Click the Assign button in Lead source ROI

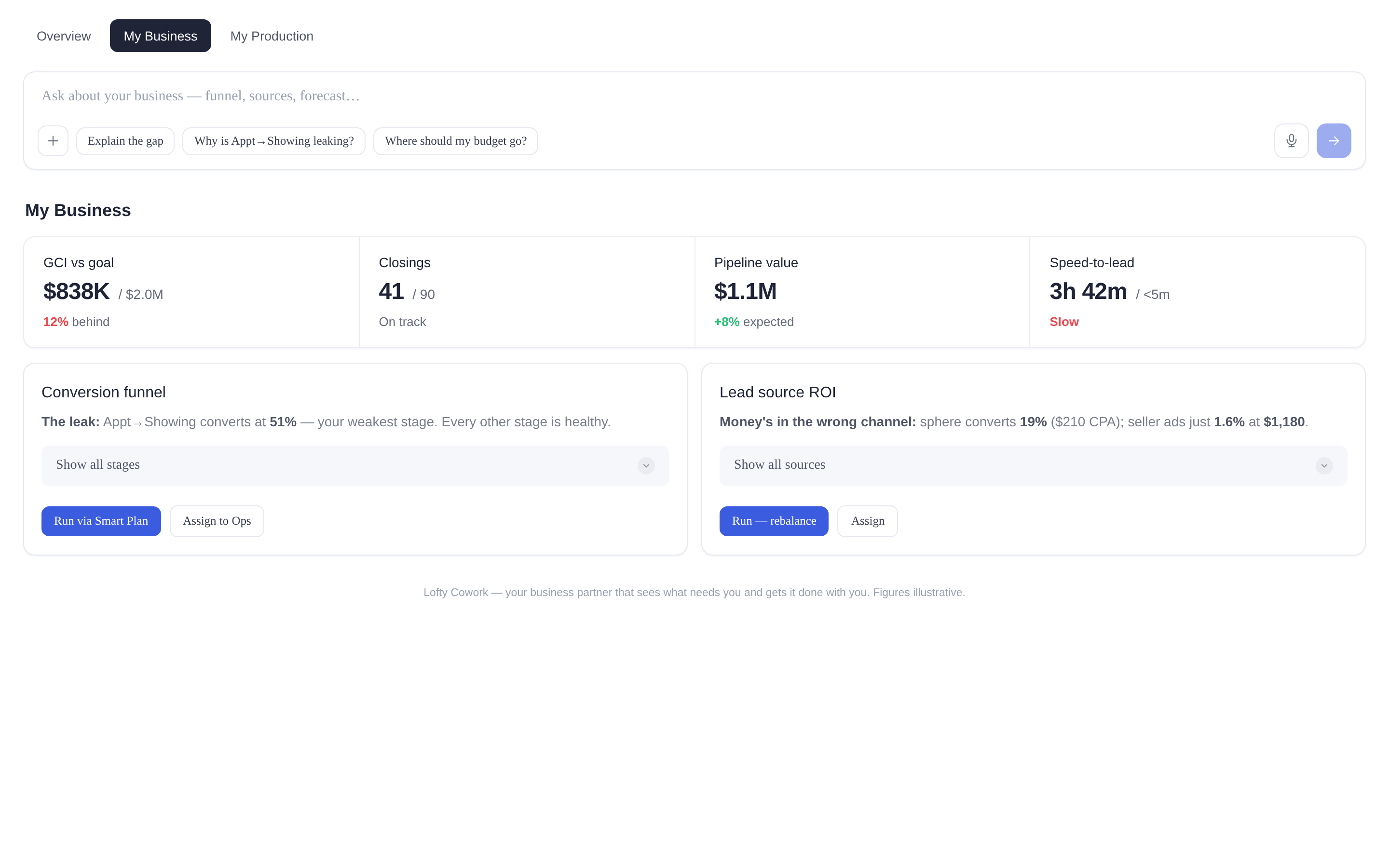867,521
